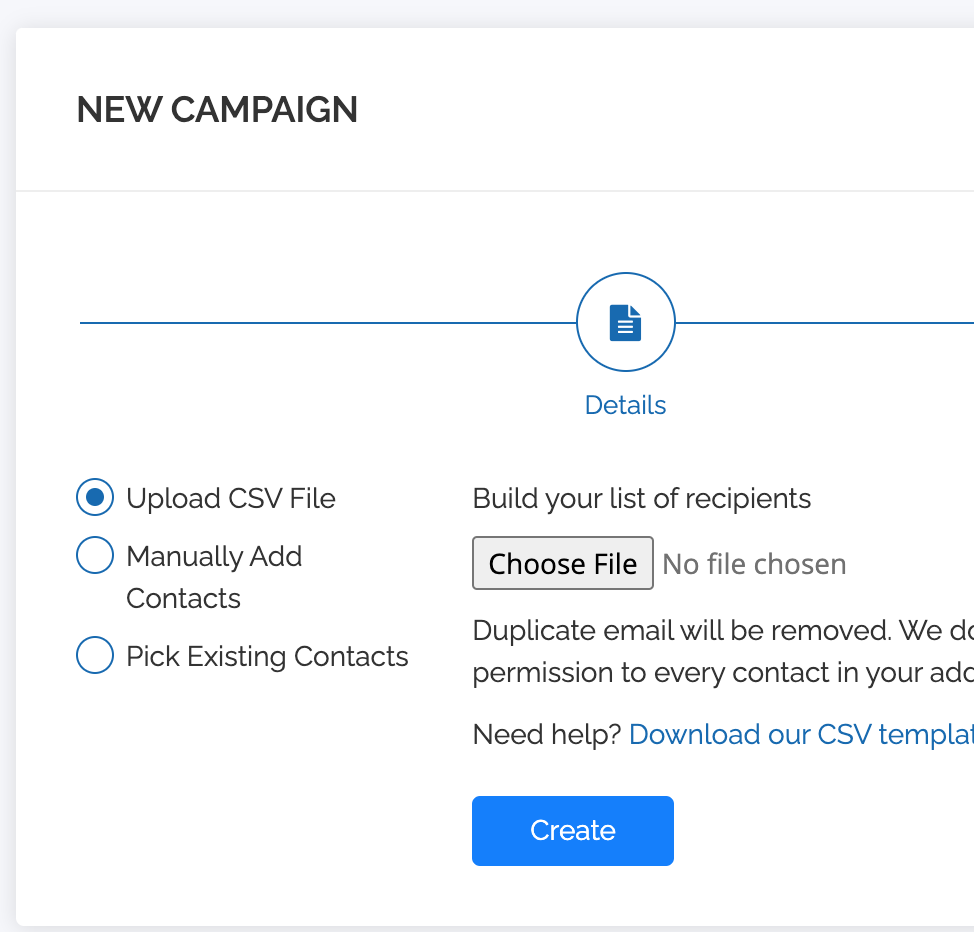This screenshot has height=932, width=974.
Task: Click the NEW CAMPAIGN heading
Action: pos(217,110)
